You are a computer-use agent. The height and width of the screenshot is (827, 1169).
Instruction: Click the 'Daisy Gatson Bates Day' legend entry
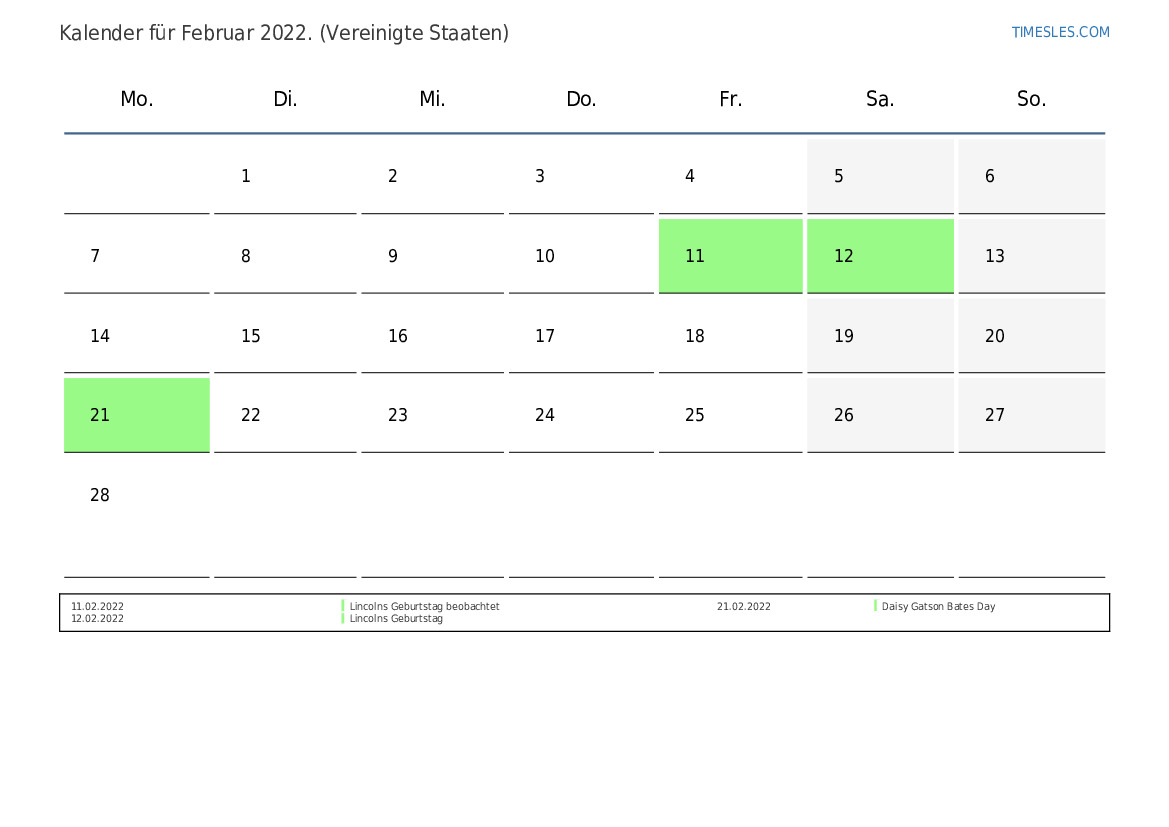tap(938, 606)
